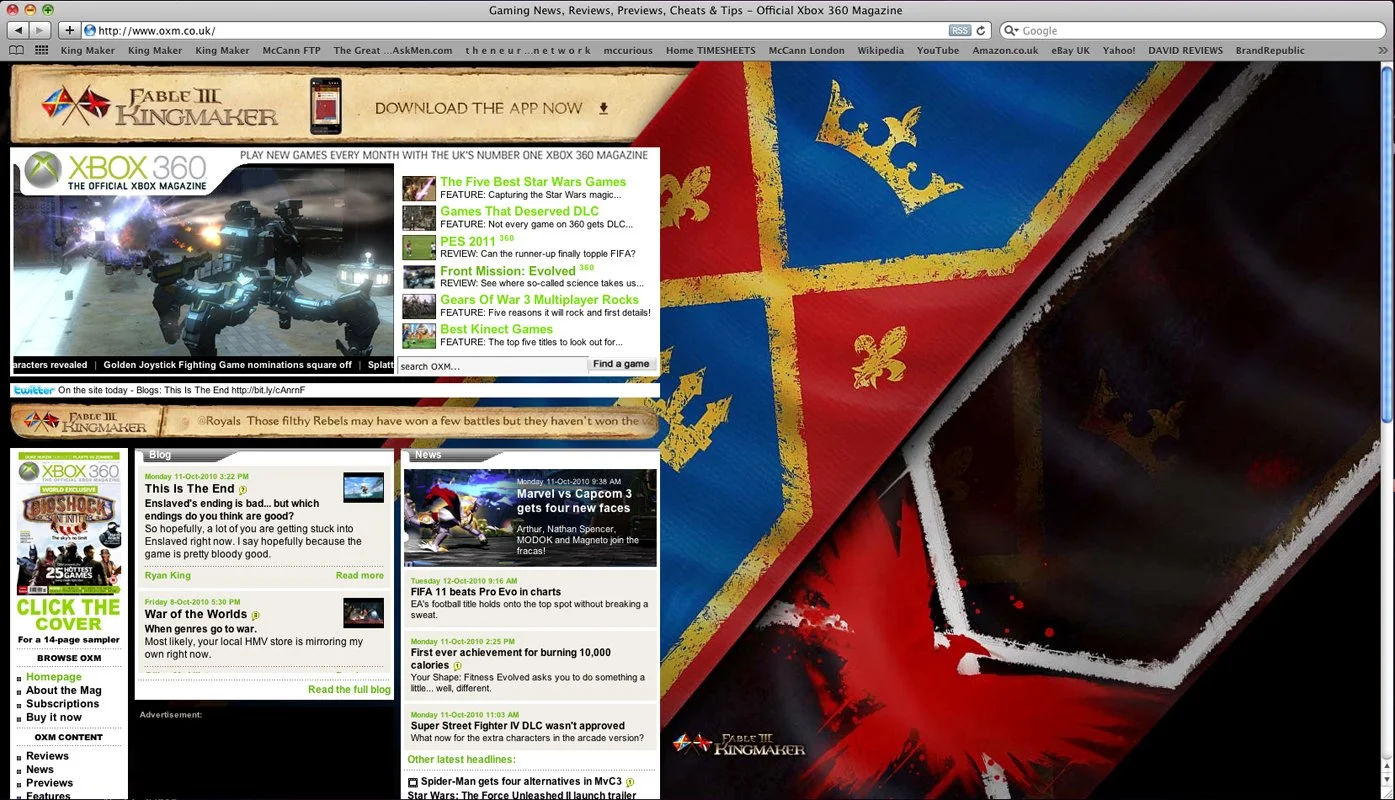Image resolution: width=1395 pixels, height=800 pixels.
Task: Open the eBay UK bookmark
Action: tap(1070, 50)
